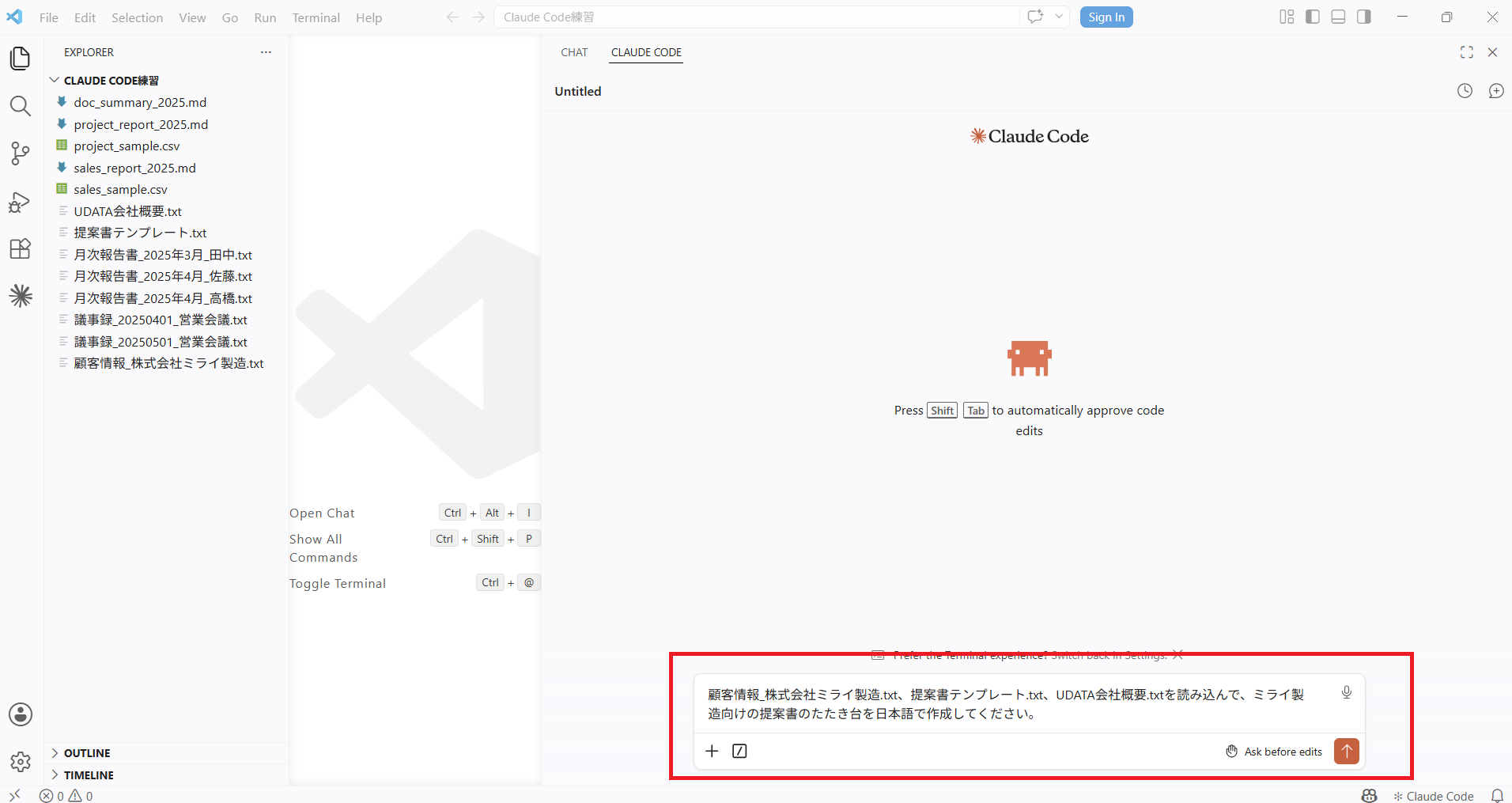Click Claude Code status bar item

1434,796
